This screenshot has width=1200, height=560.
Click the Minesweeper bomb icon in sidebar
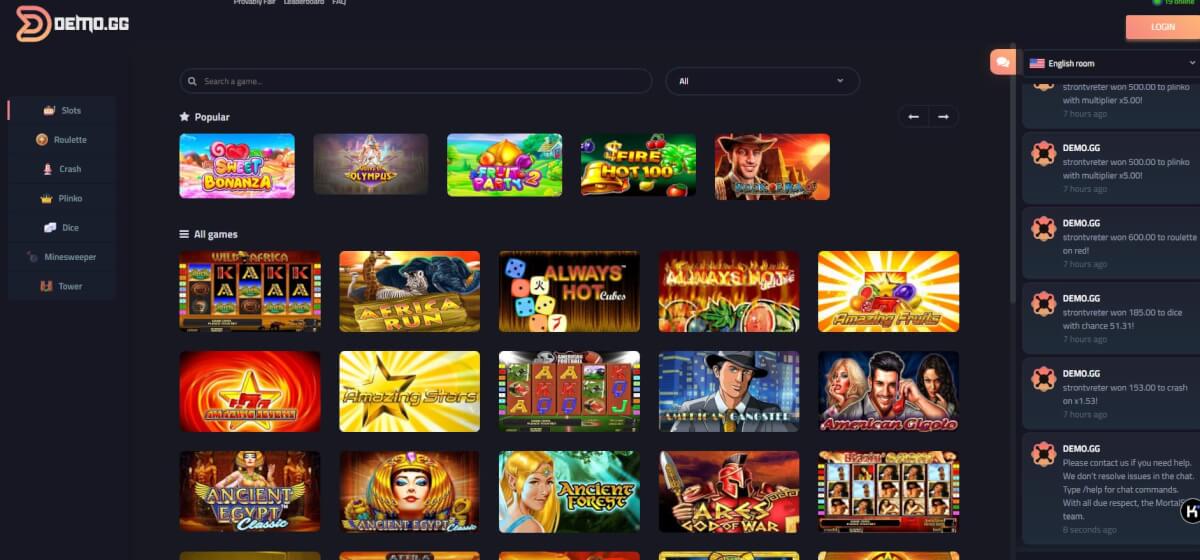[33, 257]
